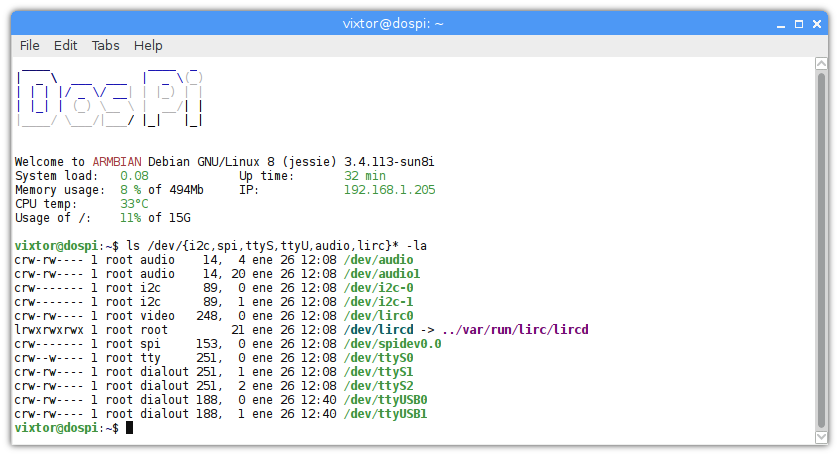The width and height of the screenshot is (840, 456).
Task: Click the window title vixtor@dospi: ~
Action: tap(393, 24)
